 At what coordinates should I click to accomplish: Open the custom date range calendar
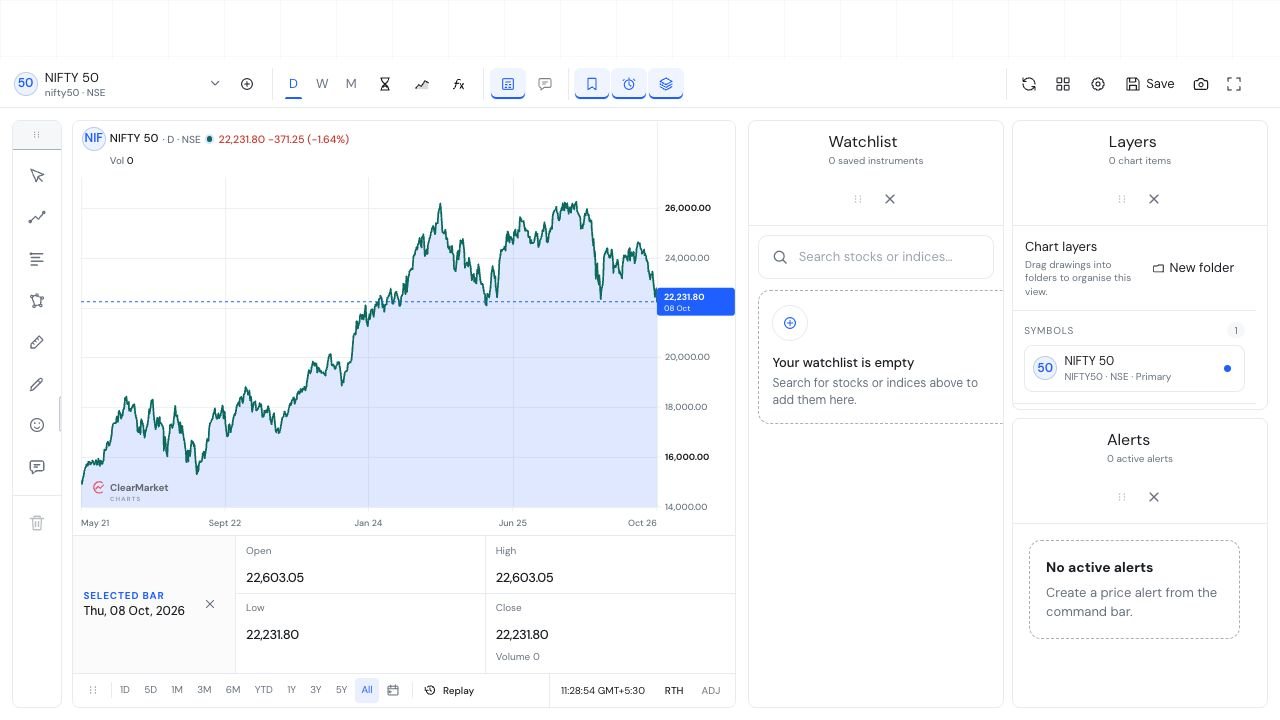click(x=393, y=690)
